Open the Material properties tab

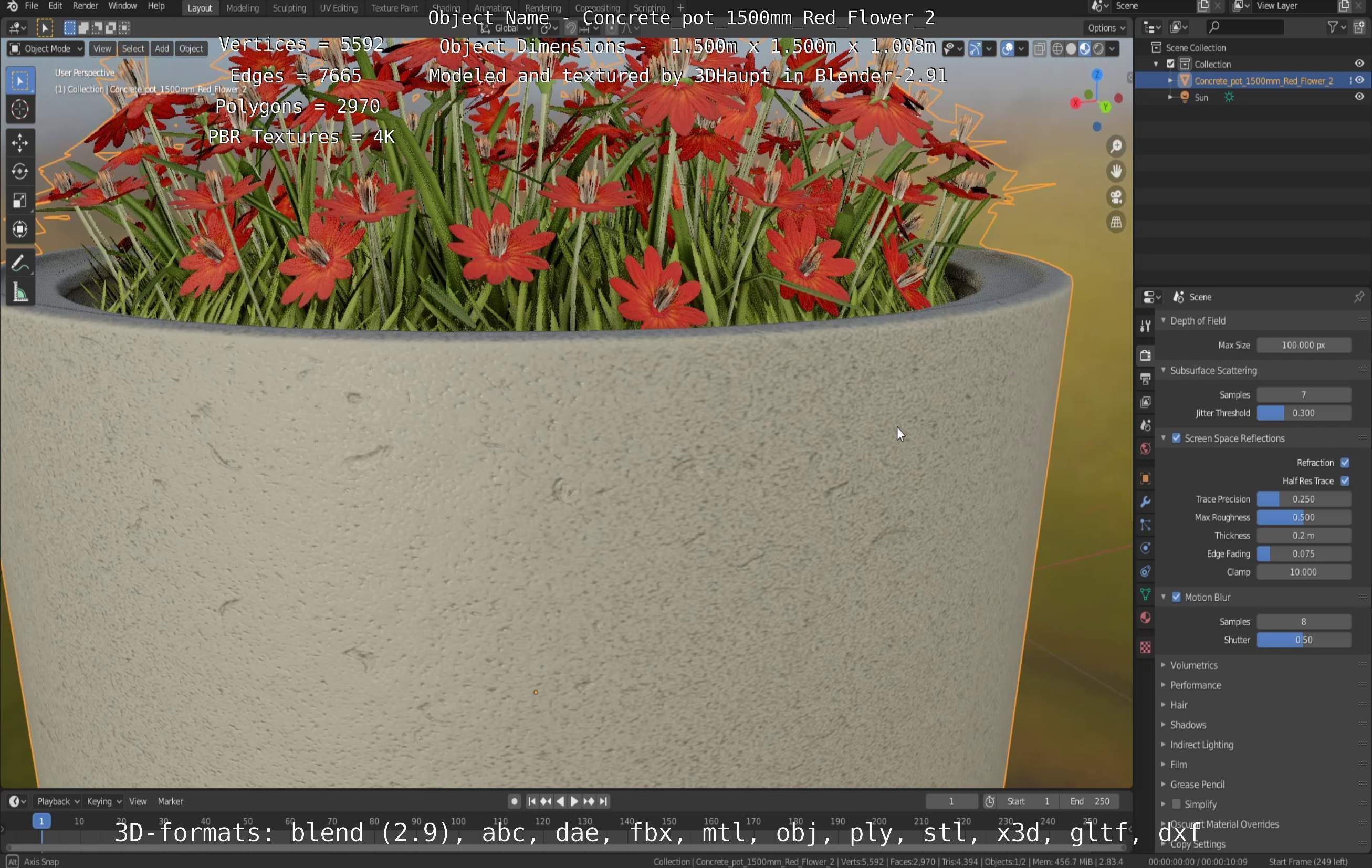tap(1145, 618)
